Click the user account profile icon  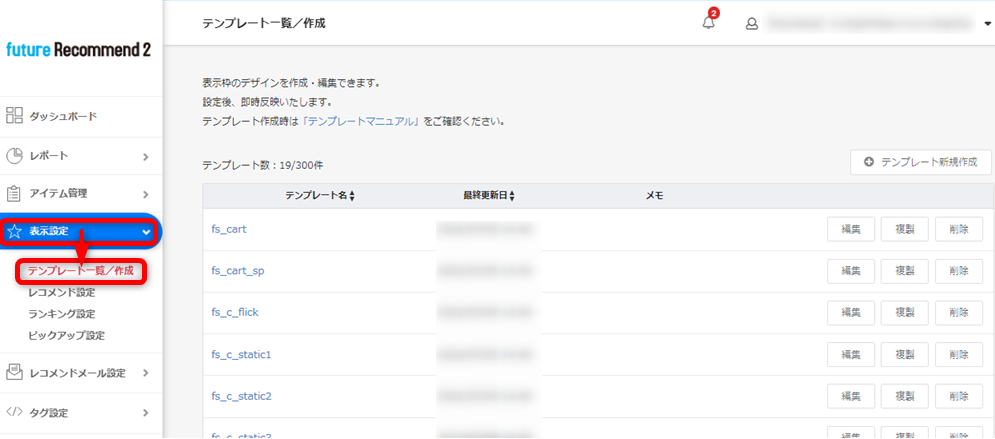point(752,24)
